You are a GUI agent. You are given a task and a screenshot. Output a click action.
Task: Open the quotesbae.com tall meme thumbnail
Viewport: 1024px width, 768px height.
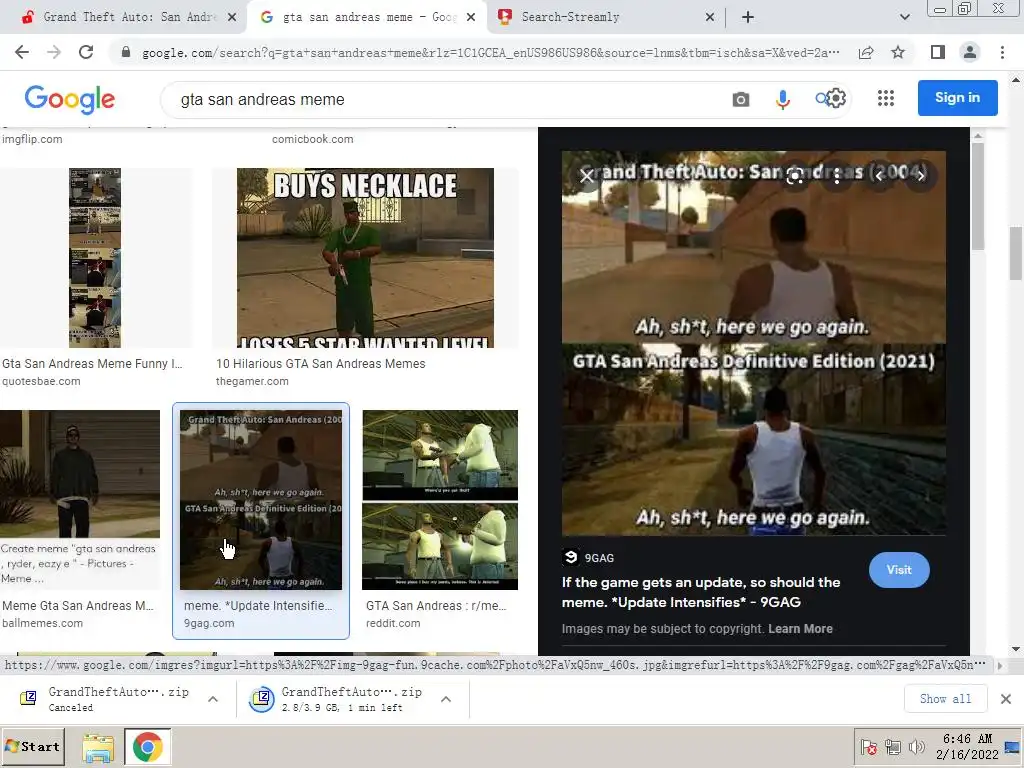coord(95,258)
